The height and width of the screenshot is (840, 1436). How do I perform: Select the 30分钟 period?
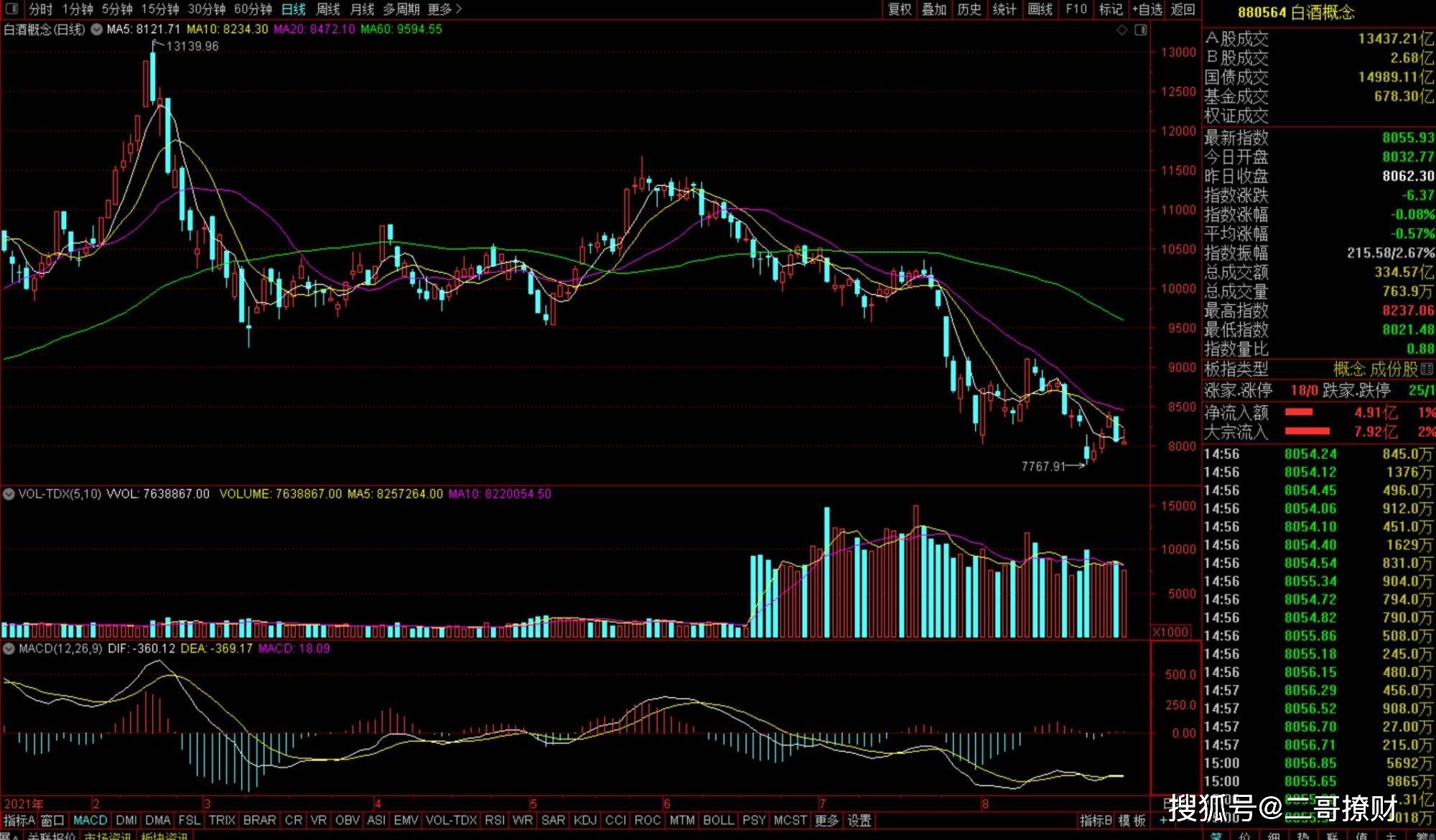pos(207,9)
